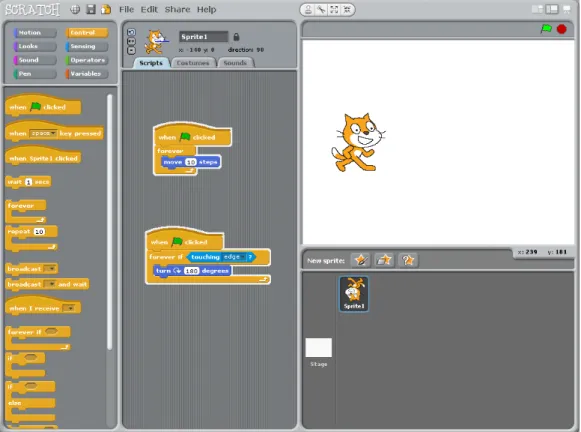Click the repeat block count value
Viewport: 581px width, 432px height.
tap(39, 232)
